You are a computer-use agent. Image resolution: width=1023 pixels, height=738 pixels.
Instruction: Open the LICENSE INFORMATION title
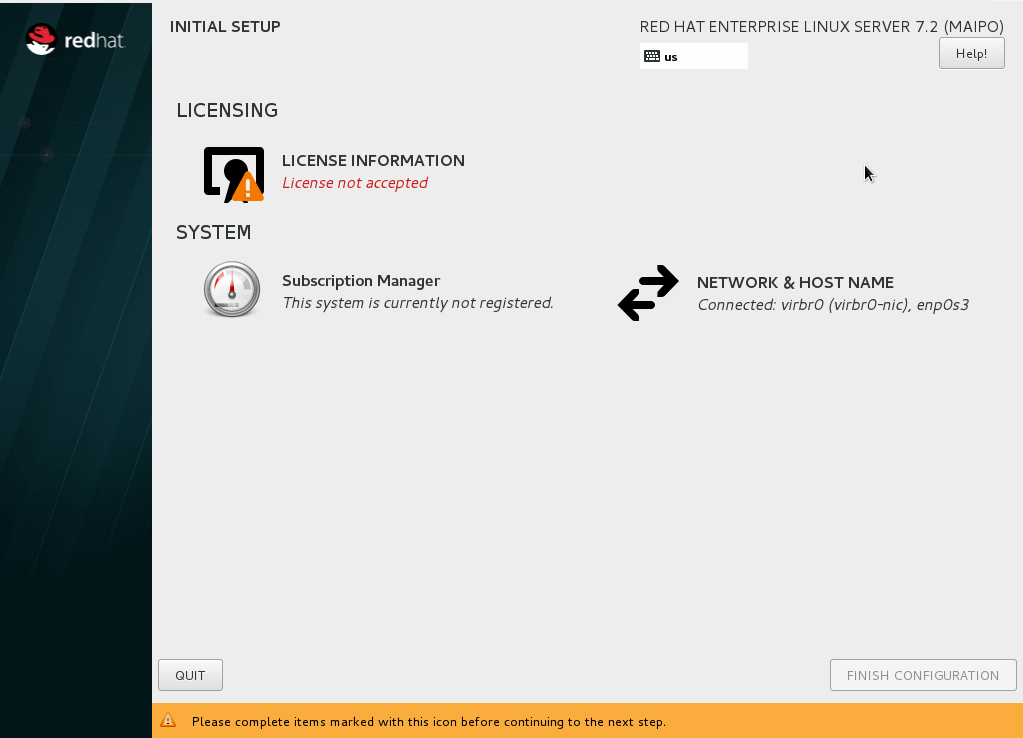(373, 161)
